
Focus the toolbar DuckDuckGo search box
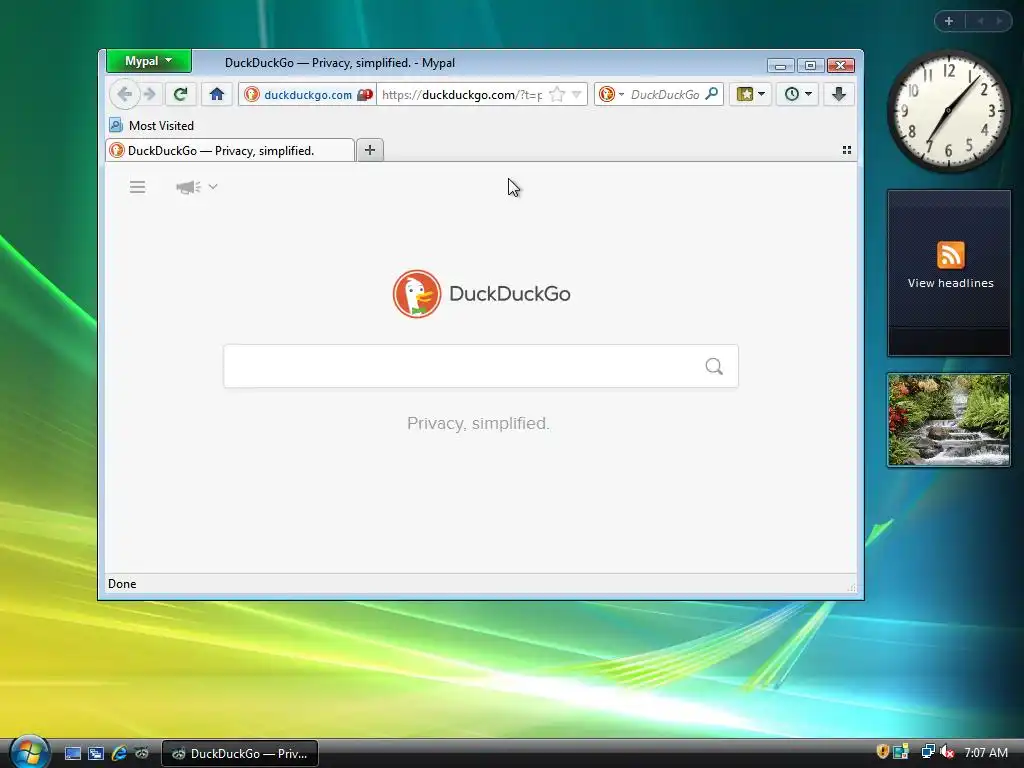point(665,95)
